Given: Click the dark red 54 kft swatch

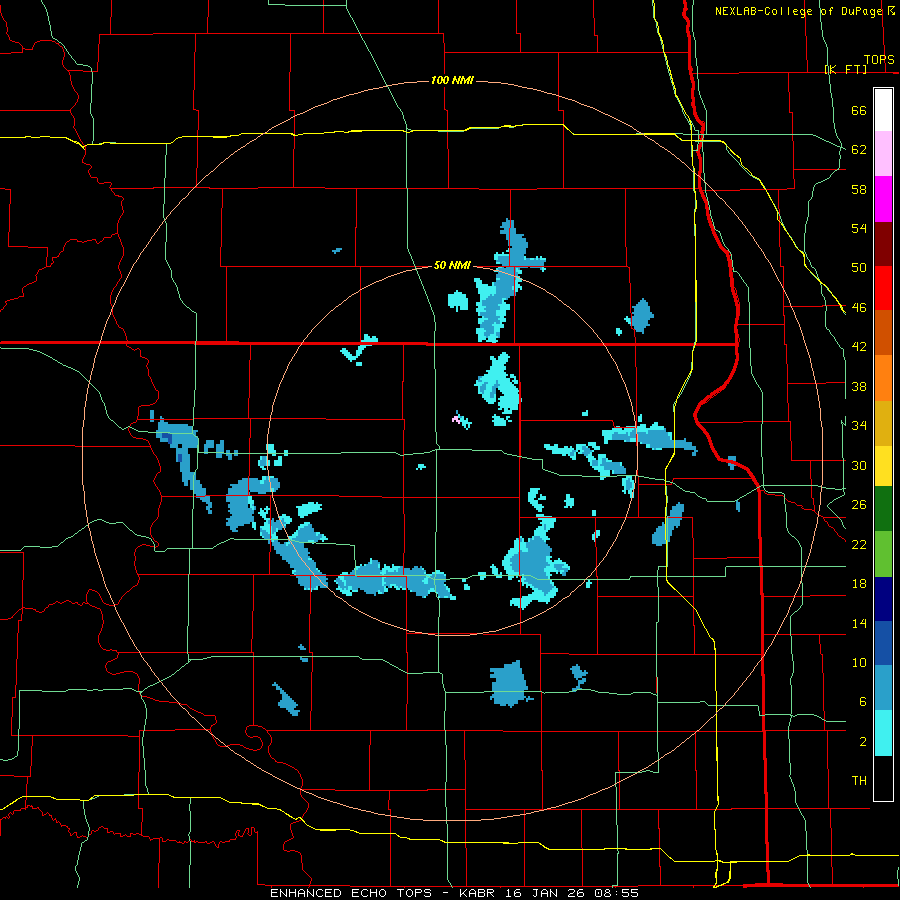Looking at the screenshot, I should point(883,244).
